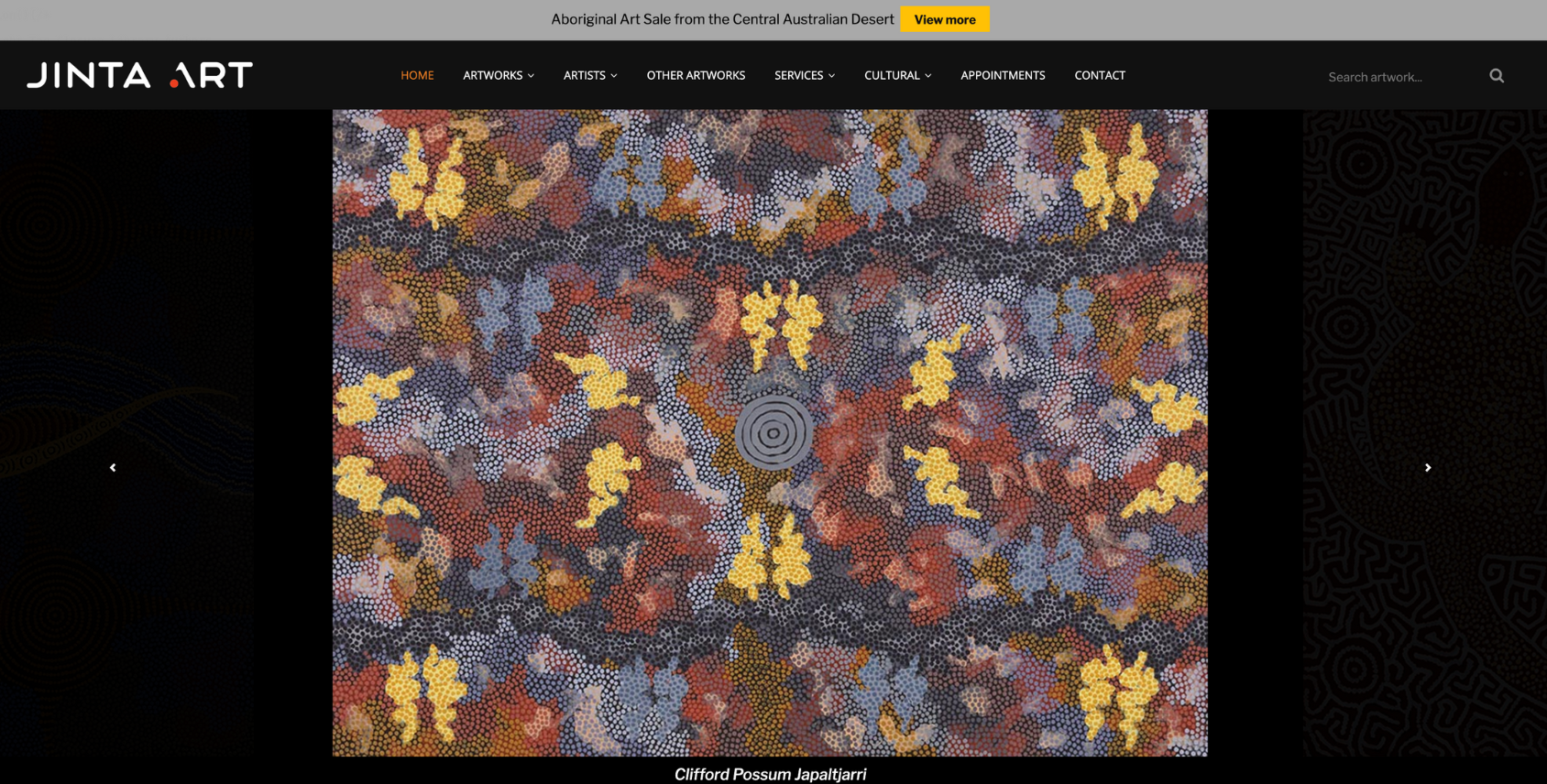The image size is (1547, 784).
Task: Click the Jinta Art logo
Action: 139,75
